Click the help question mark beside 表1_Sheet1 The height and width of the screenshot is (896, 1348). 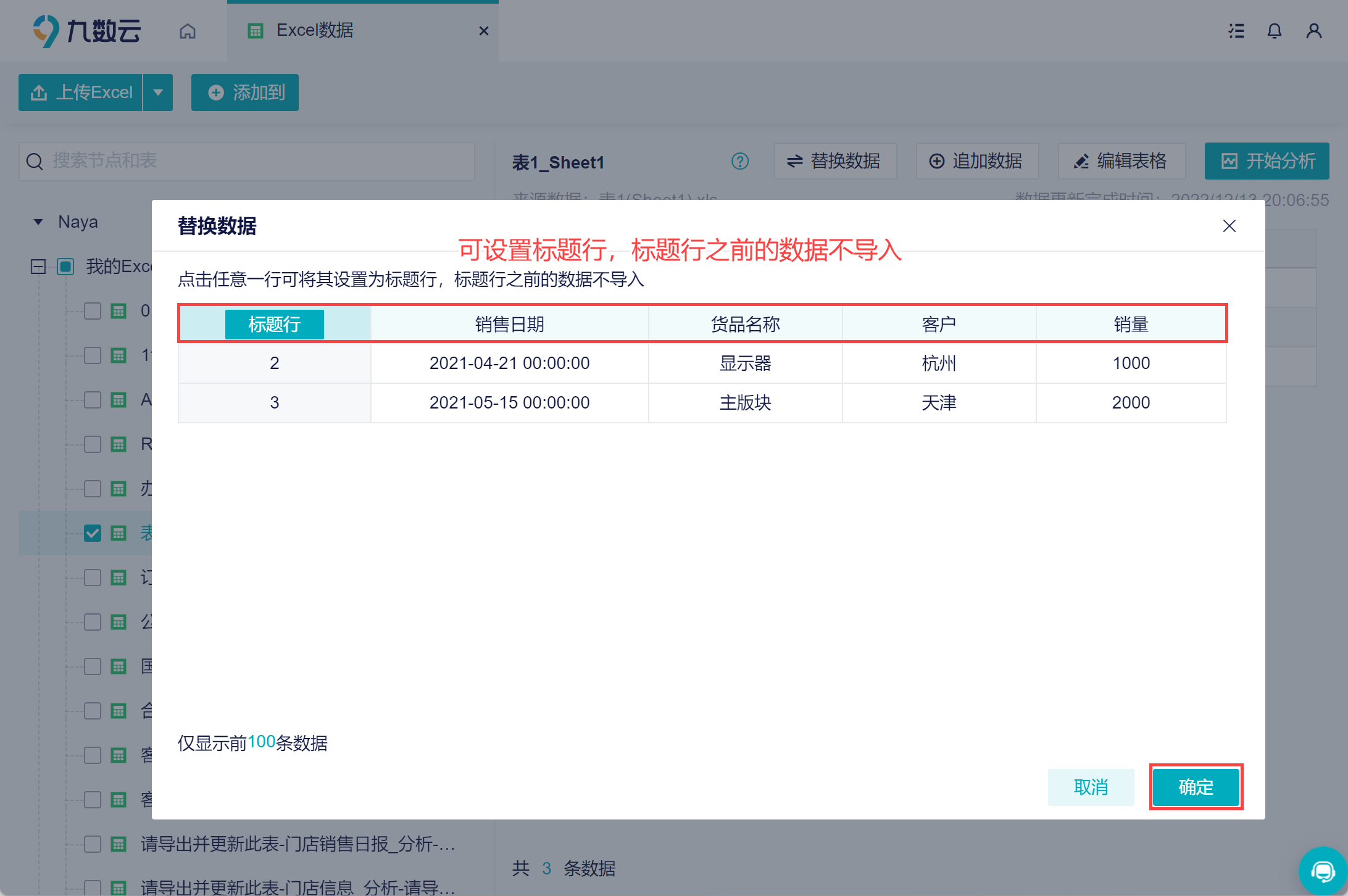point(739,161)
